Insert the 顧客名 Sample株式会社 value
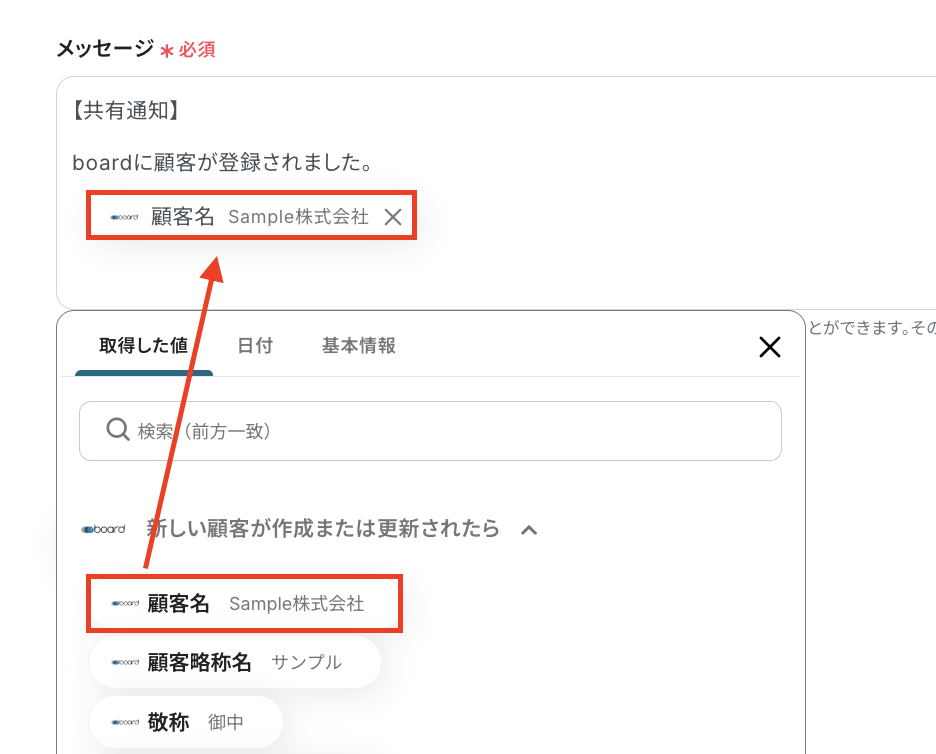936x754 pixels. pos(245,604)
